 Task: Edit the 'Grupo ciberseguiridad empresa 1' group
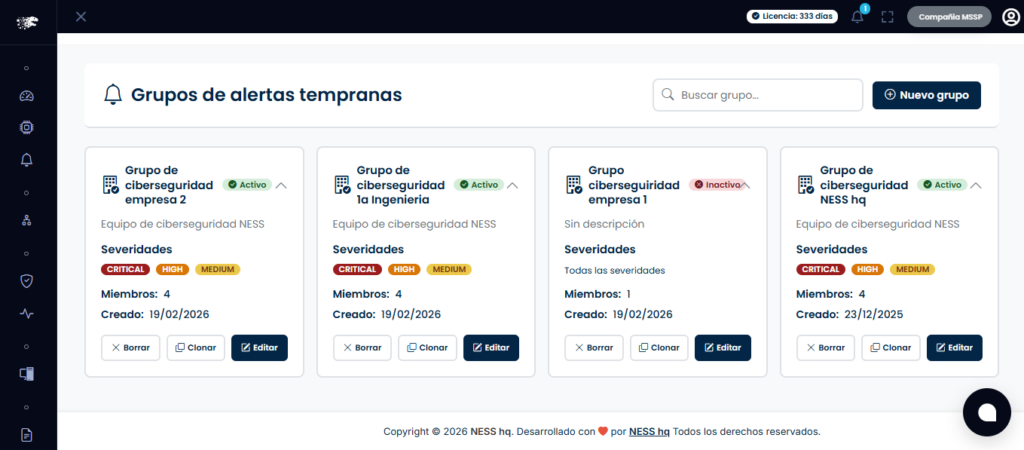pos(722,347)
